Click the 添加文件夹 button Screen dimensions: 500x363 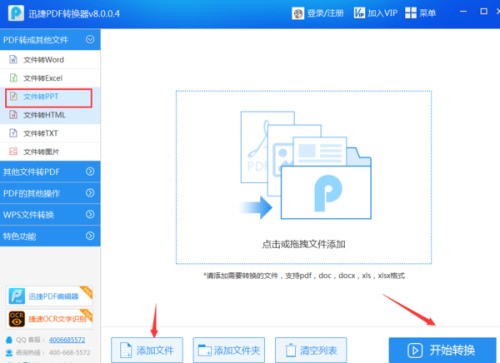click(229, 350)
